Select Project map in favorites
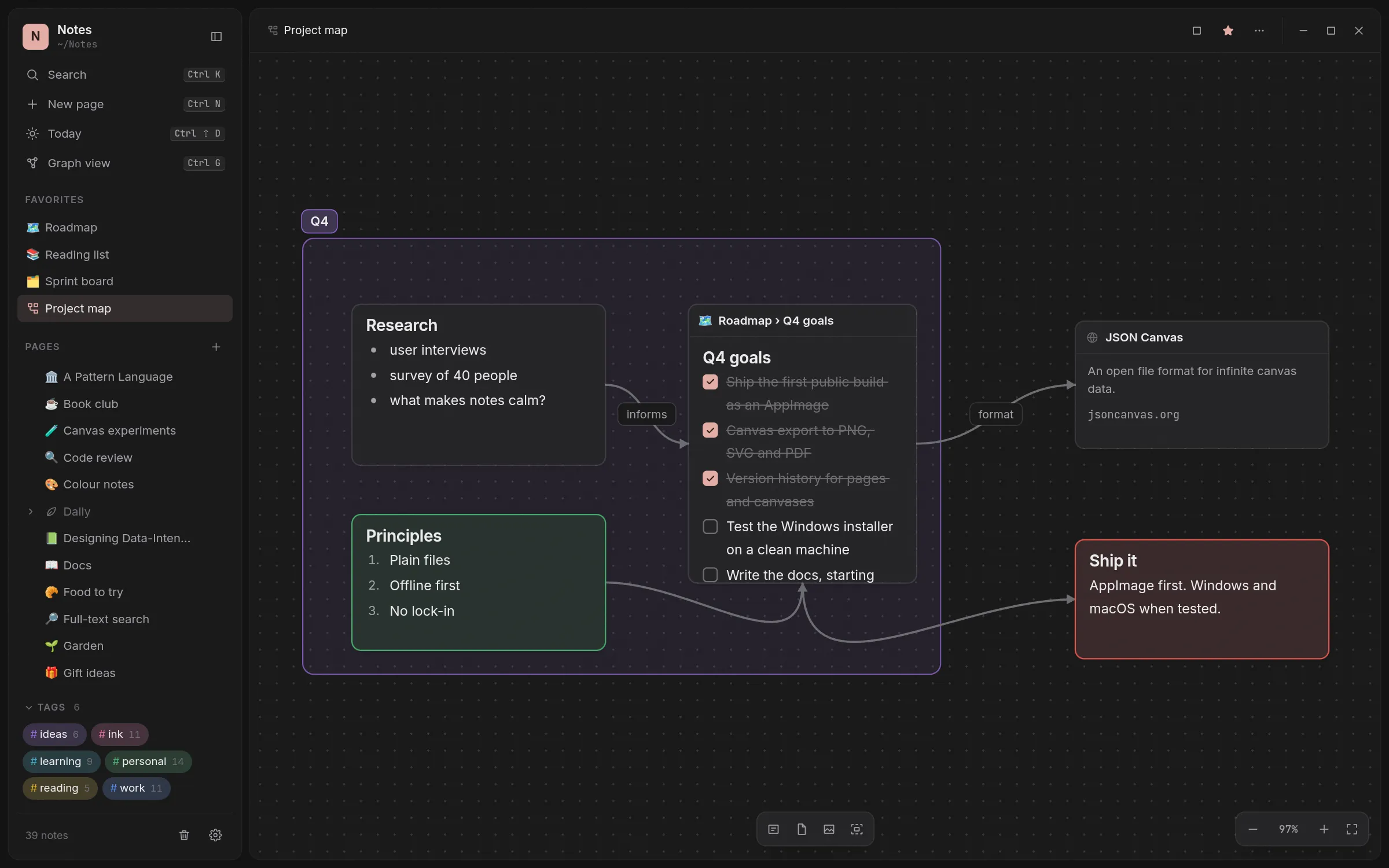 click(x=125, y=308)
